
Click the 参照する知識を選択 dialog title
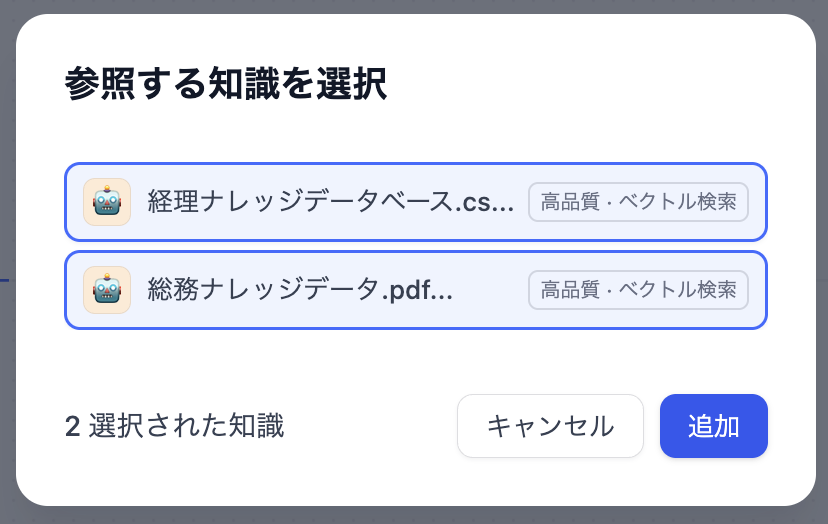226,83
